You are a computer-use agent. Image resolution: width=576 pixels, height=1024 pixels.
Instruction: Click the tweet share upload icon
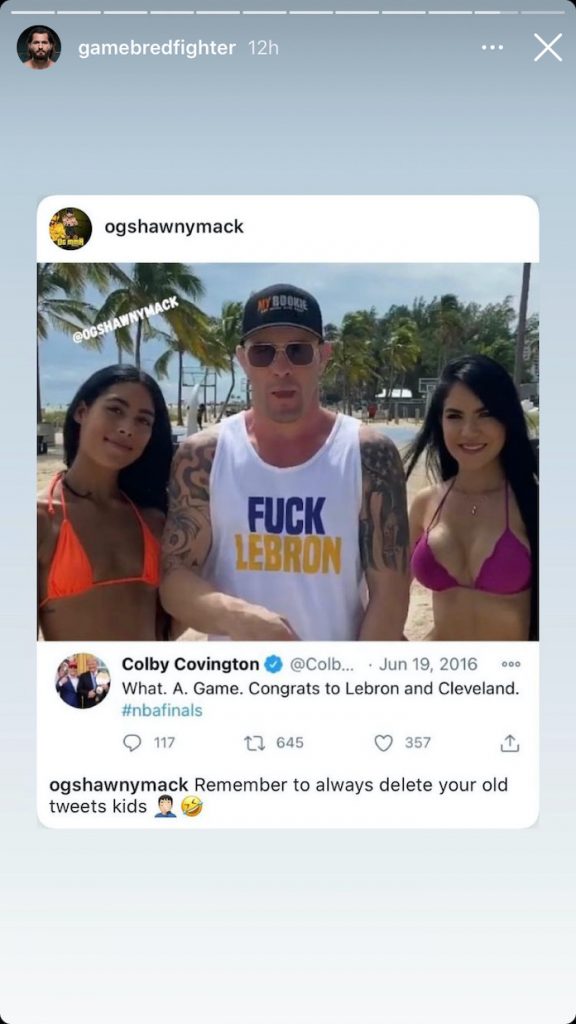point(509,743)
